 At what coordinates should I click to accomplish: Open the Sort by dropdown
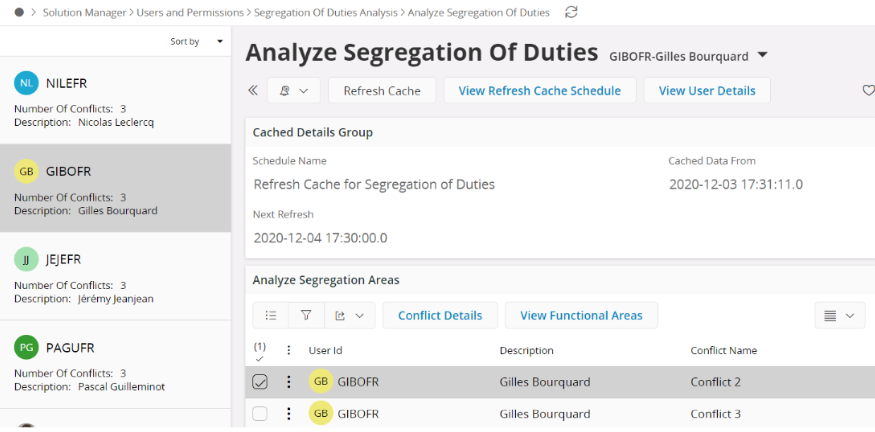[x=197, y=41]
